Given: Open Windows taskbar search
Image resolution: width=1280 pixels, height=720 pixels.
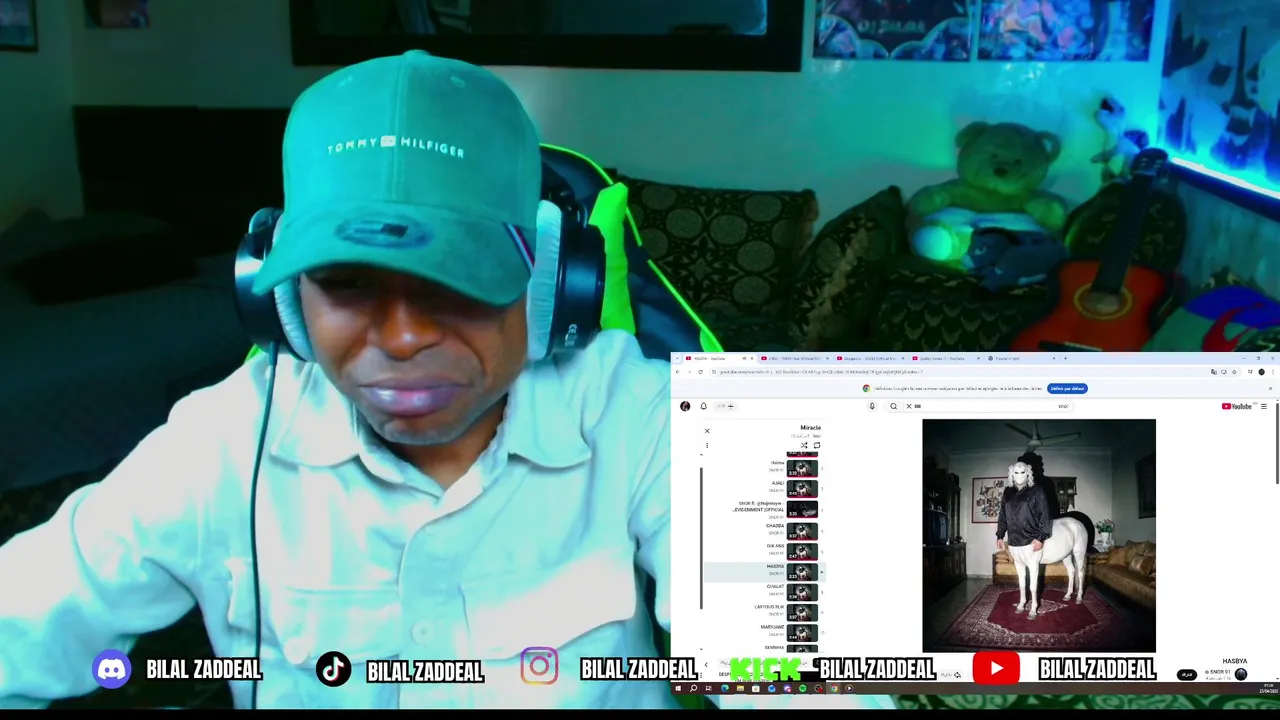Looking at the screenshot, I should 693,688.
